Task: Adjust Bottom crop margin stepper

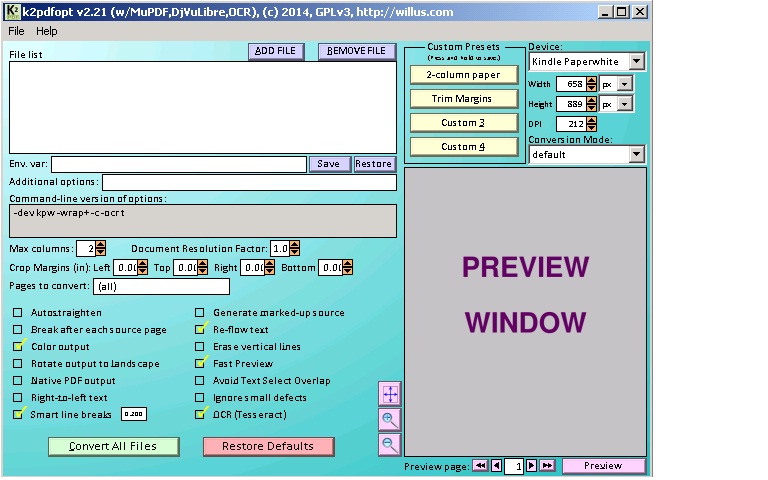Action: (348, 267)
